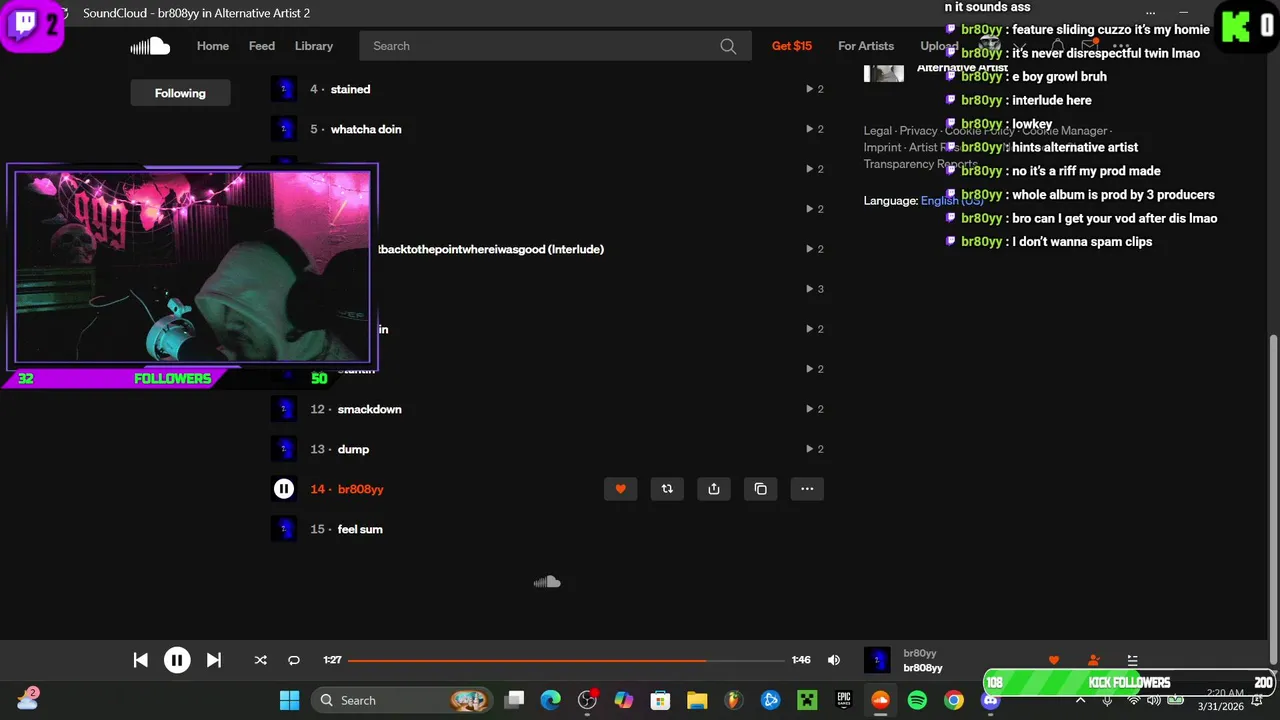Click the page's vertical scrollbar
The height and width of the screenshot is (720, 1280).
coord(1273,498)
